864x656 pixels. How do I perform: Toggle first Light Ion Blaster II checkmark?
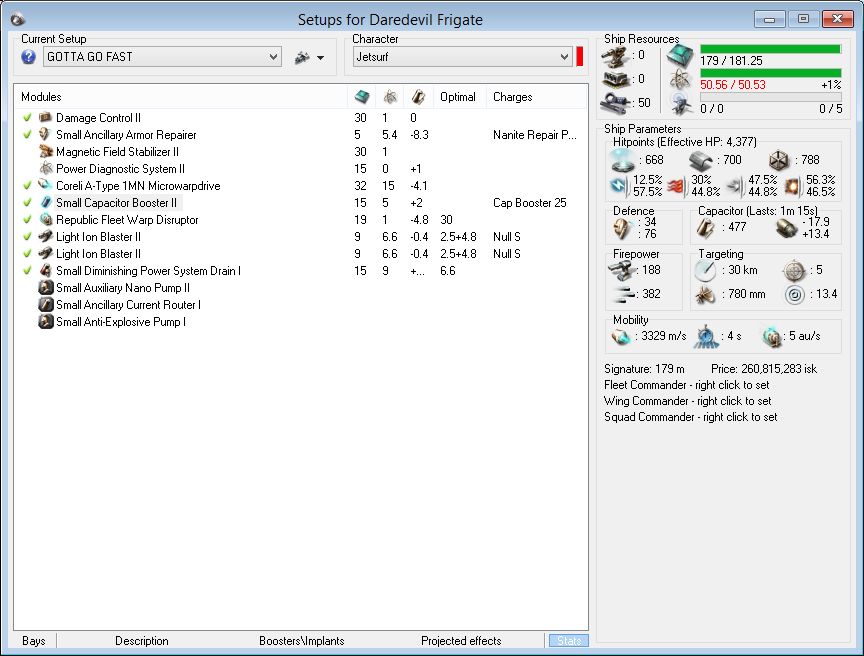click(x=27, y=237)
